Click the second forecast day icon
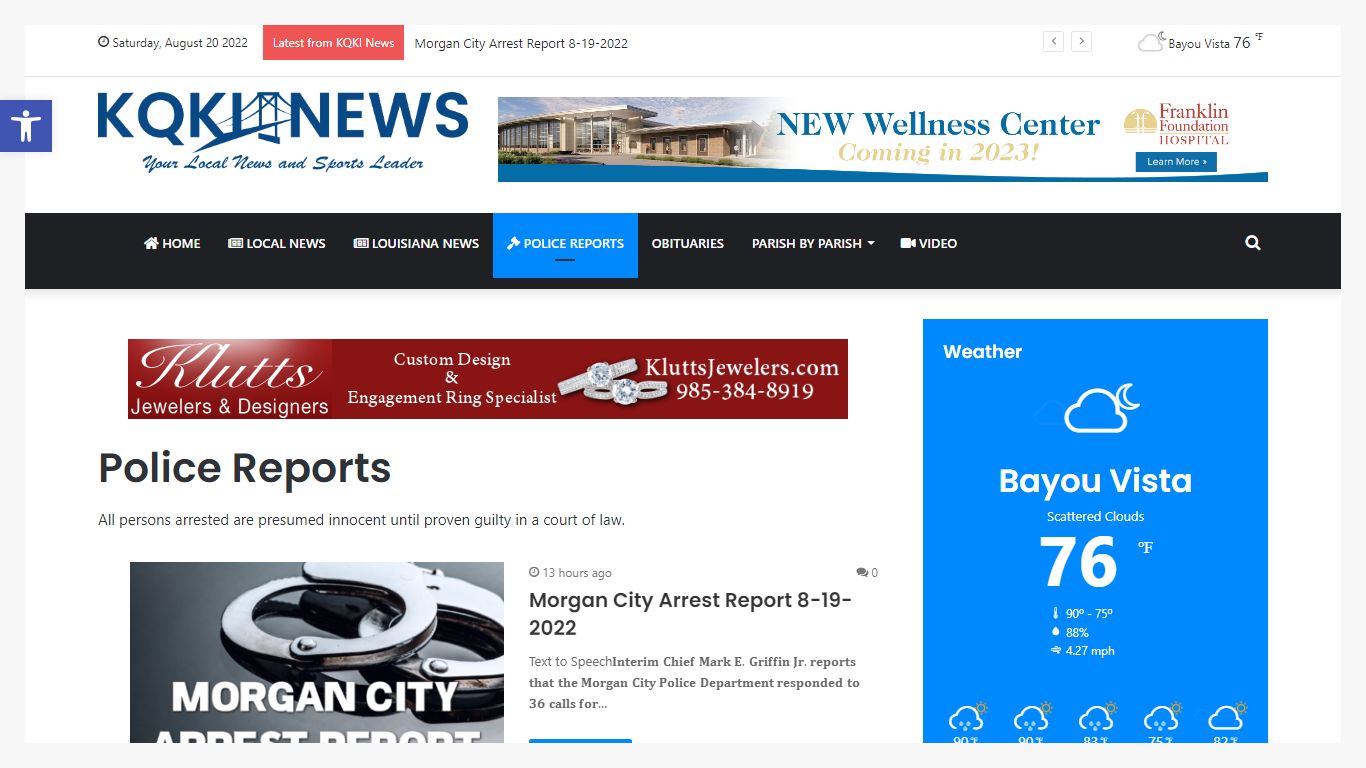 pos(1032,717)
